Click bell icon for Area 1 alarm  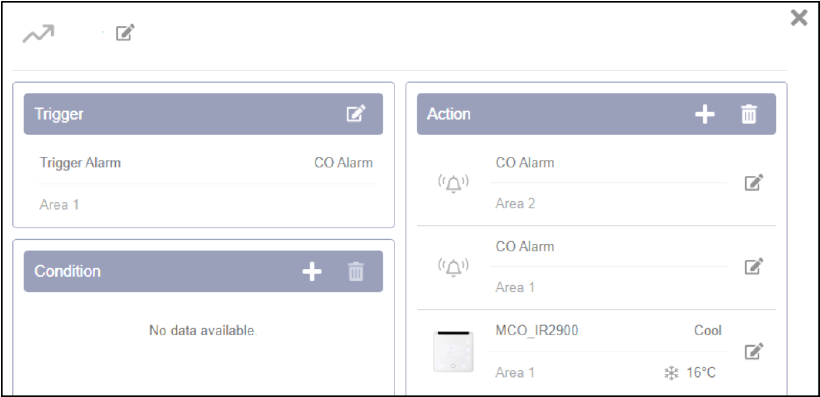453,267
